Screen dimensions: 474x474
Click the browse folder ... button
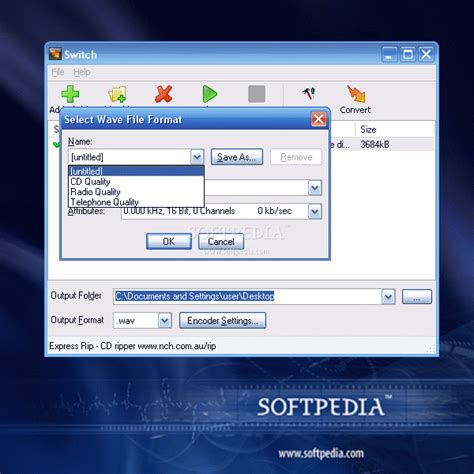click(x=417, y=297)
